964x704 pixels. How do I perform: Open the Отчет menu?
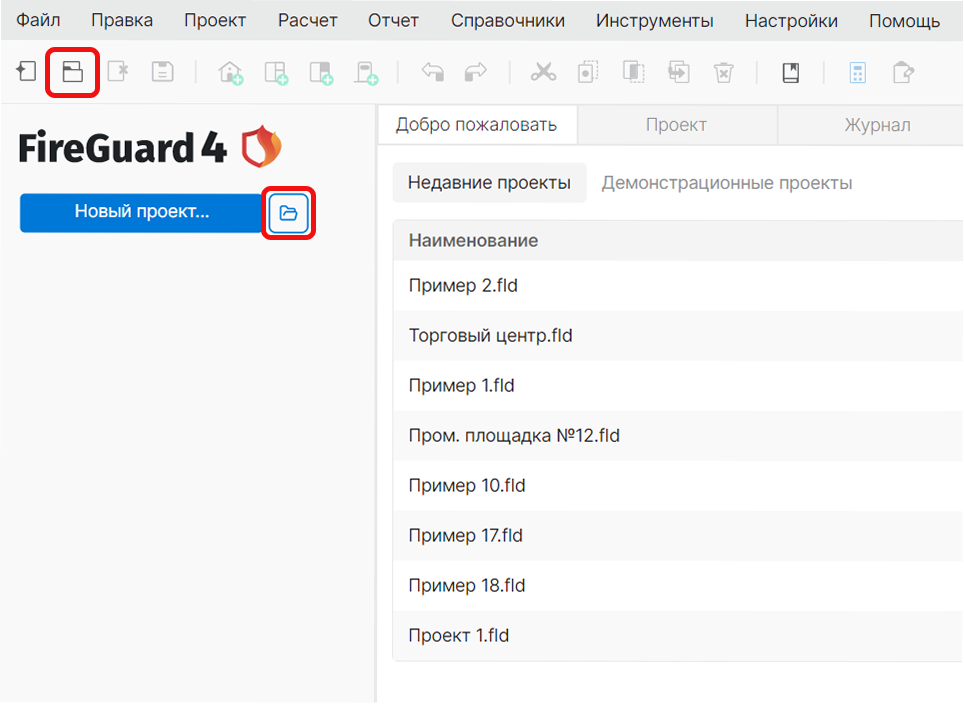point(393,20)
